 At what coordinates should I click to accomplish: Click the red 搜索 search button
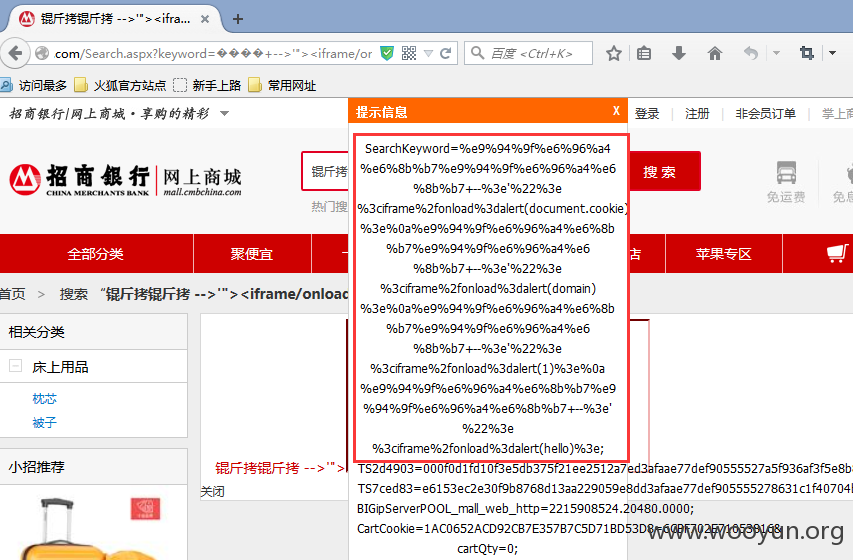tap(664, 171)
